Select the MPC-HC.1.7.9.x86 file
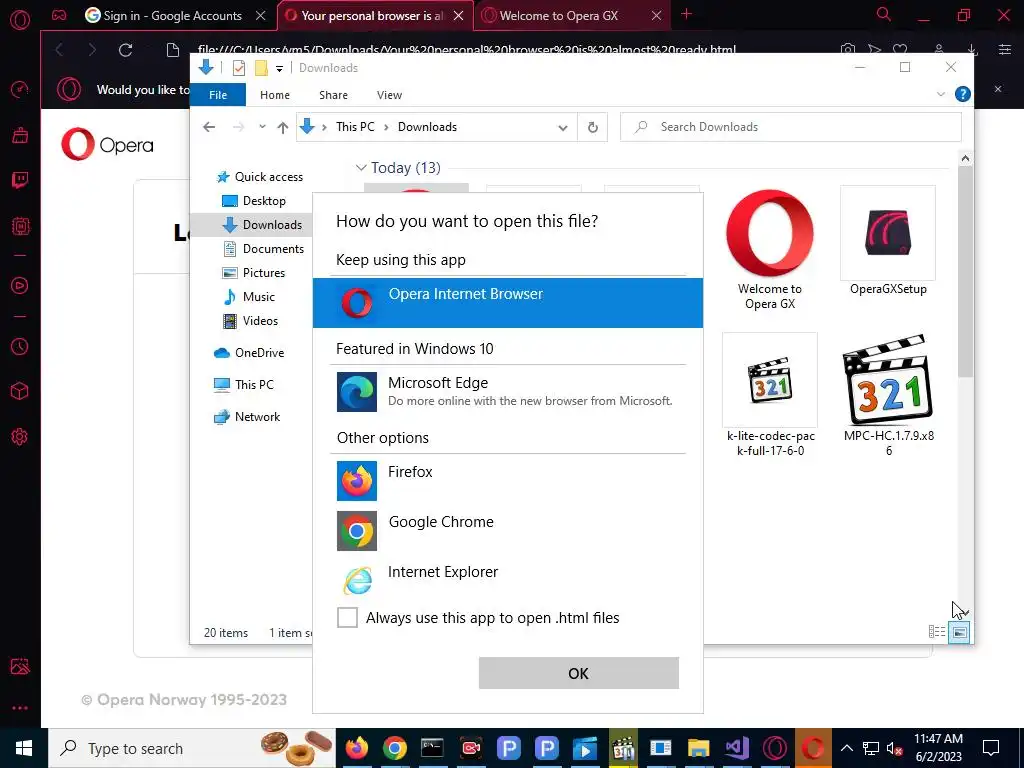This screenshot has width=1024, height=768. click(888, 395)
